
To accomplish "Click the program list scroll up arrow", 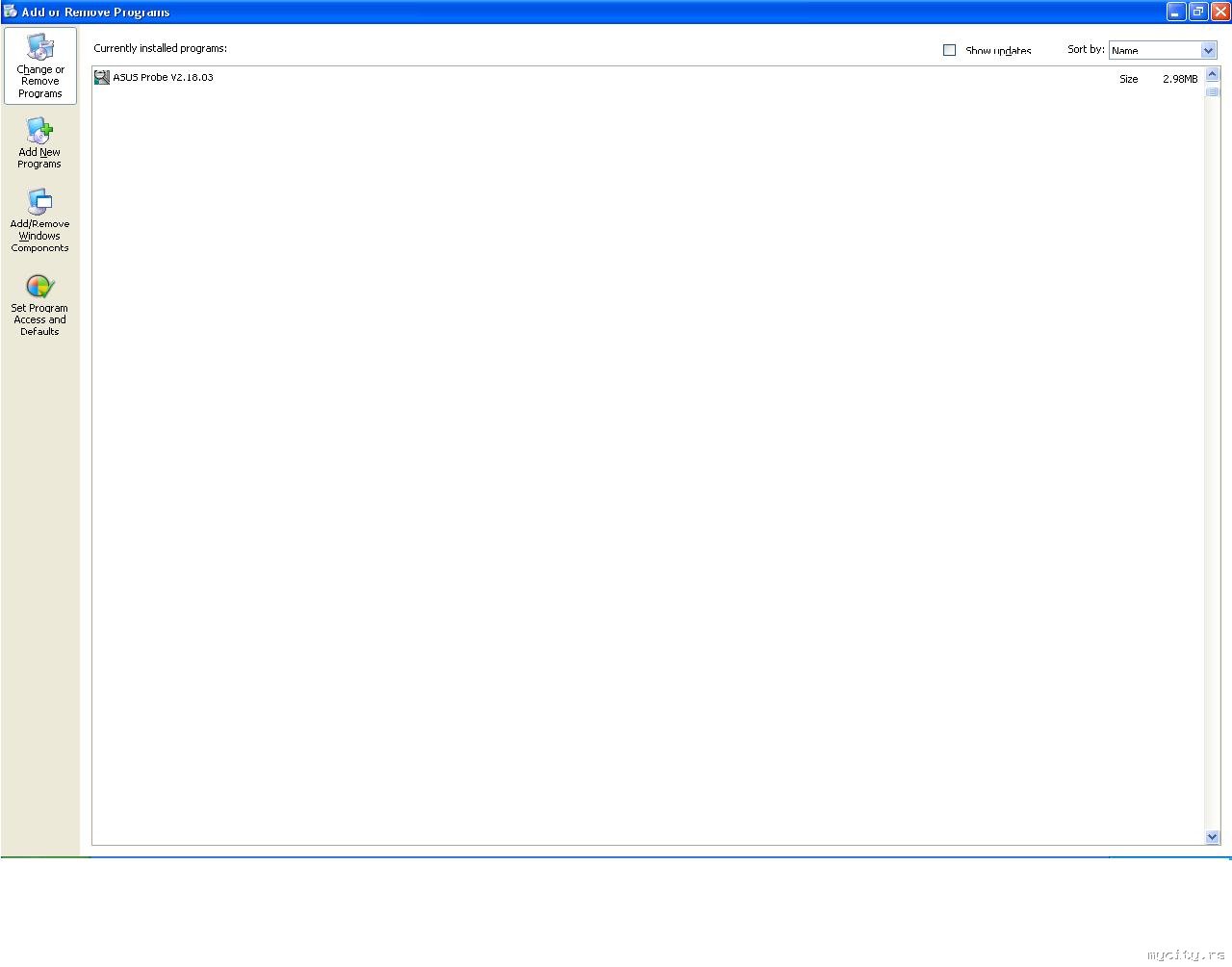I will (1212, 74).
